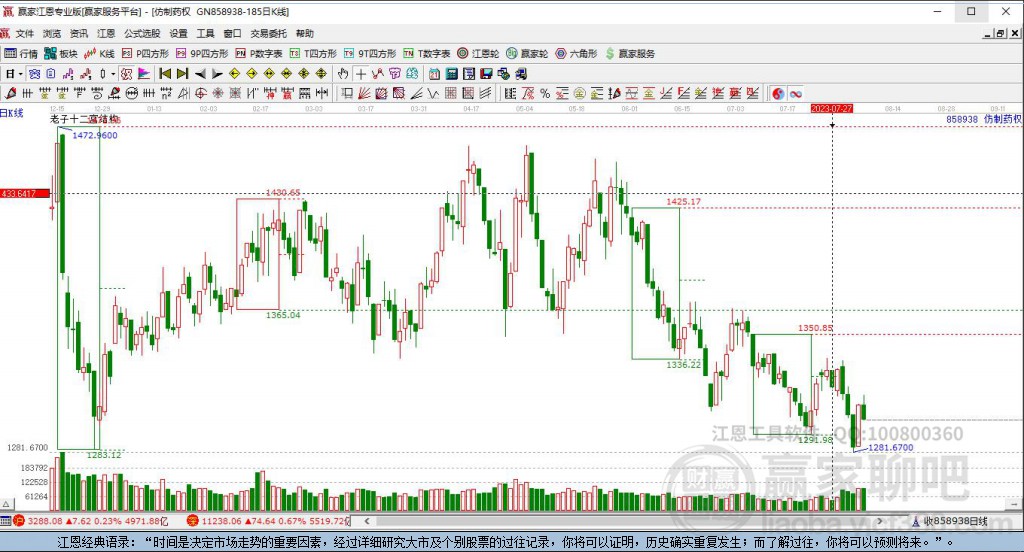Click the 日K线 label on the chart
The image size is (1024, 552).
12,113
